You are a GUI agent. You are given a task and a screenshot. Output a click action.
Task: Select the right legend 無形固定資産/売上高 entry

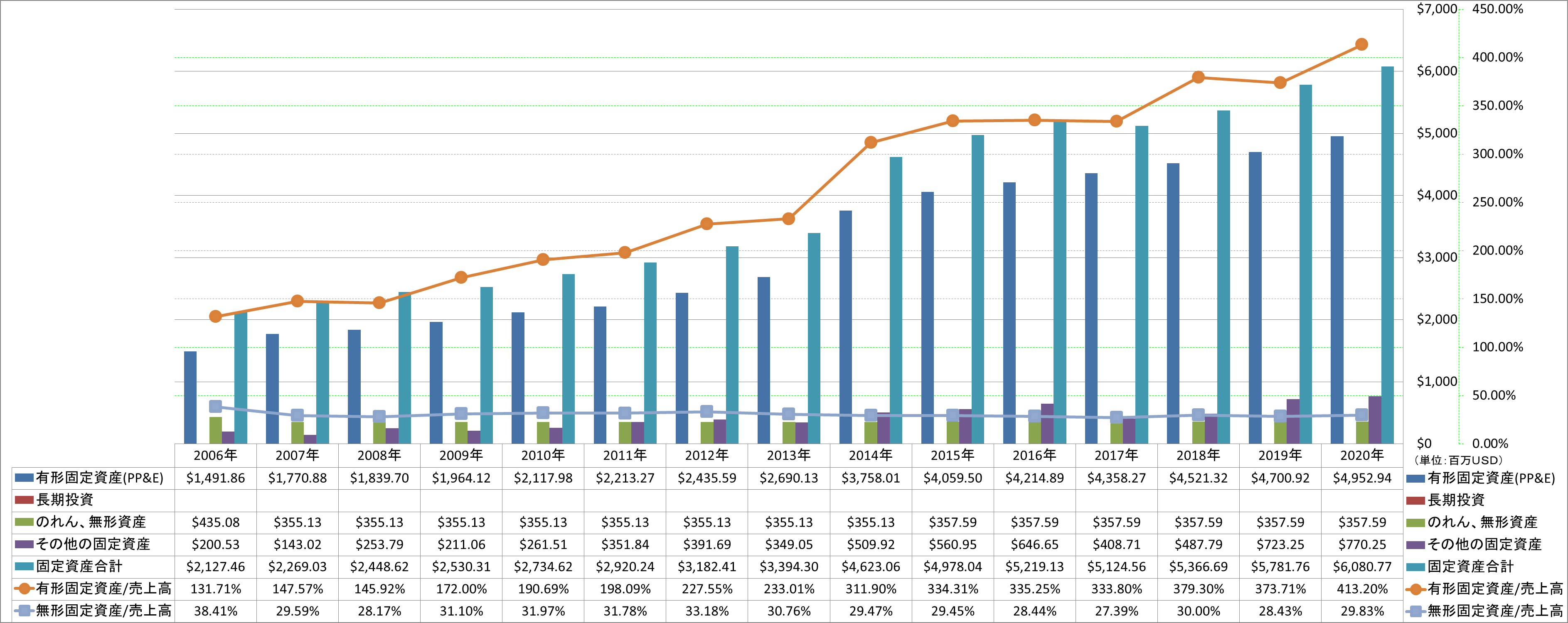coord(1484,610)
